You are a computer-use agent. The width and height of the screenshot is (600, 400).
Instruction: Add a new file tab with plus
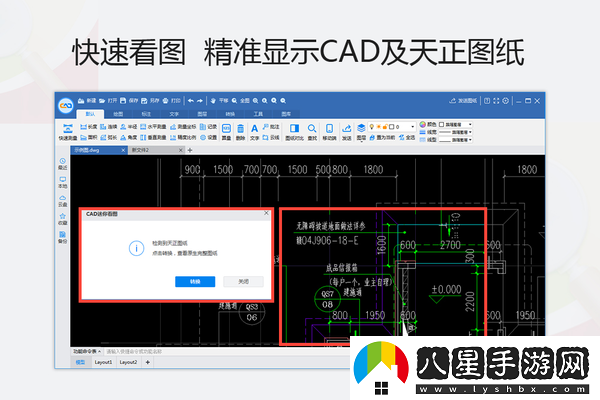click(x=190, y=150)
